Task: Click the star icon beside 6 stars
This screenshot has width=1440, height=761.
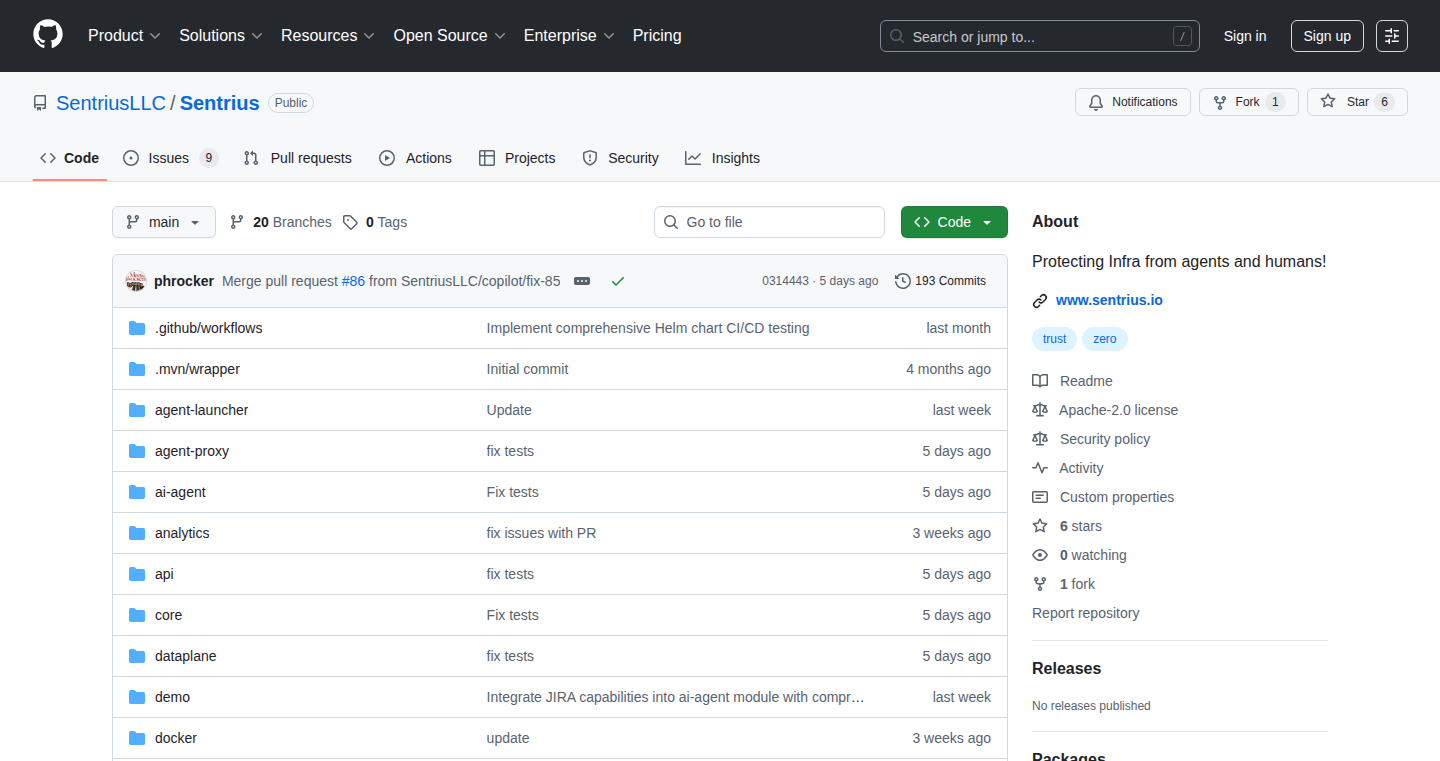Action: pos(1040,526)
